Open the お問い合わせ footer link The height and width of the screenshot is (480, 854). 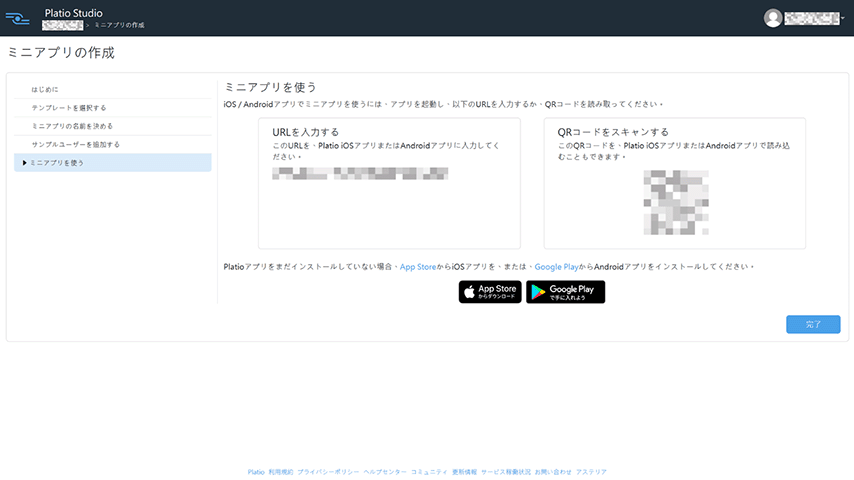tap(553, 472)
